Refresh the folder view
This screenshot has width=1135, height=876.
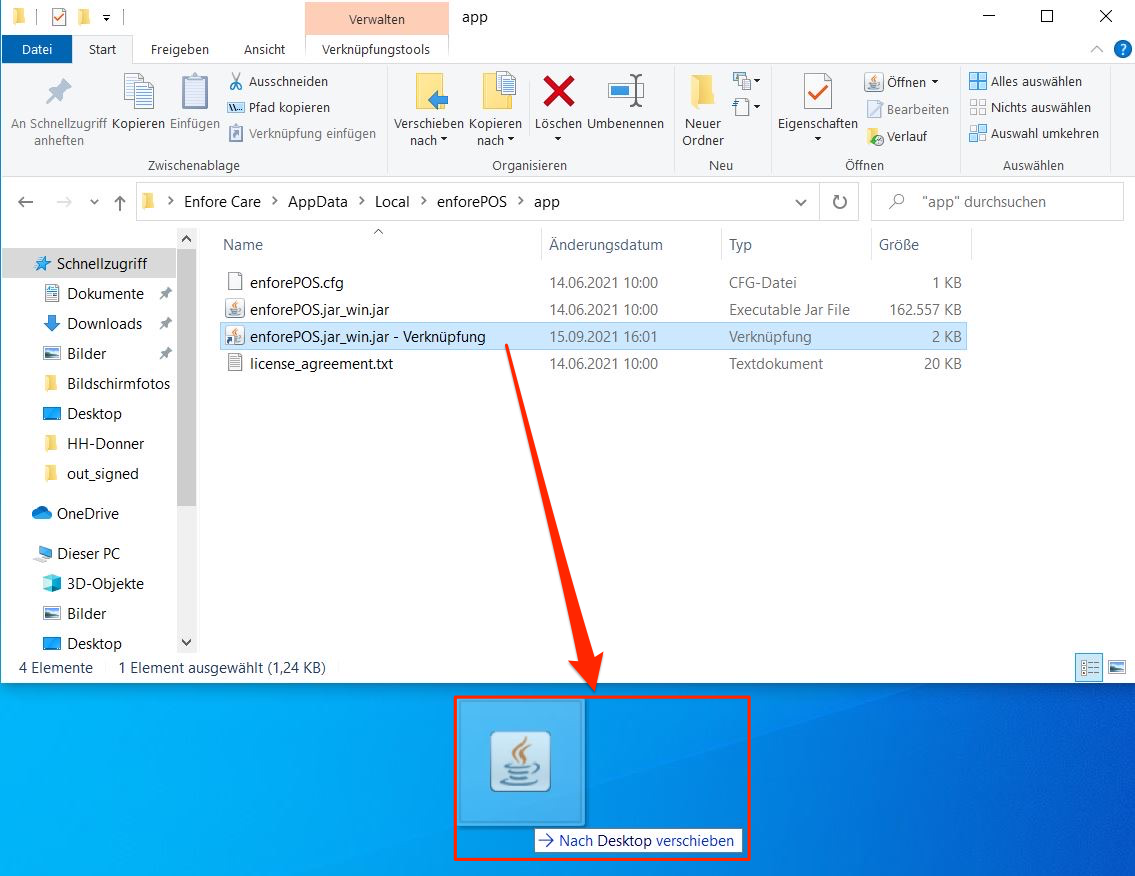point(839,202)
